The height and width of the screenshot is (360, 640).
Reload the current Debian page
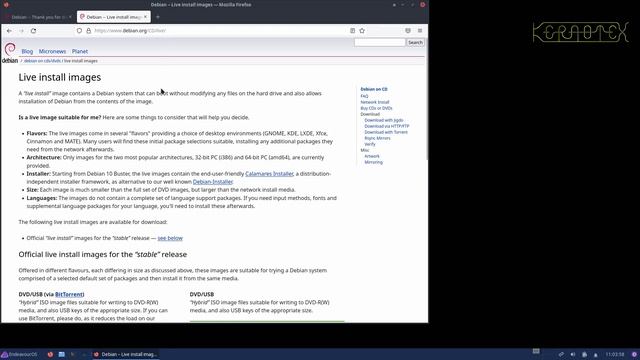pos(33,31)
